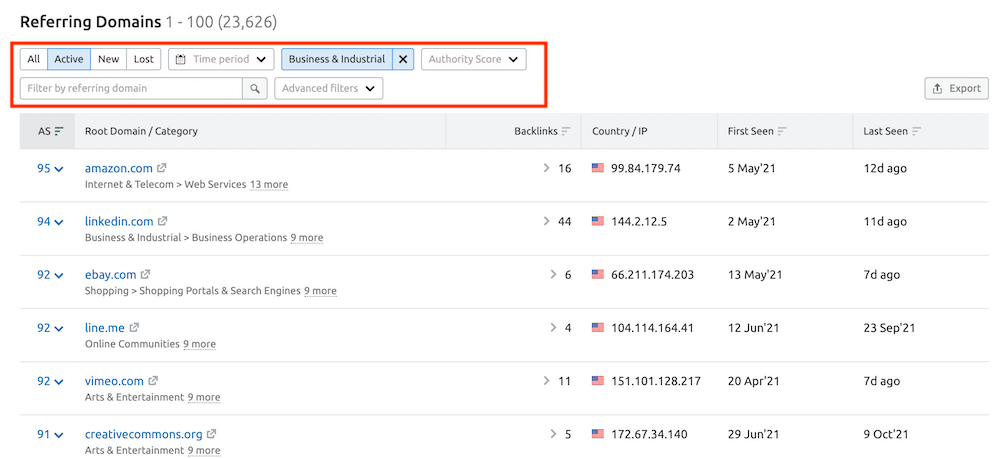Switch to New referring domains
Screen dimensions: 1000x459
(108, 59)
